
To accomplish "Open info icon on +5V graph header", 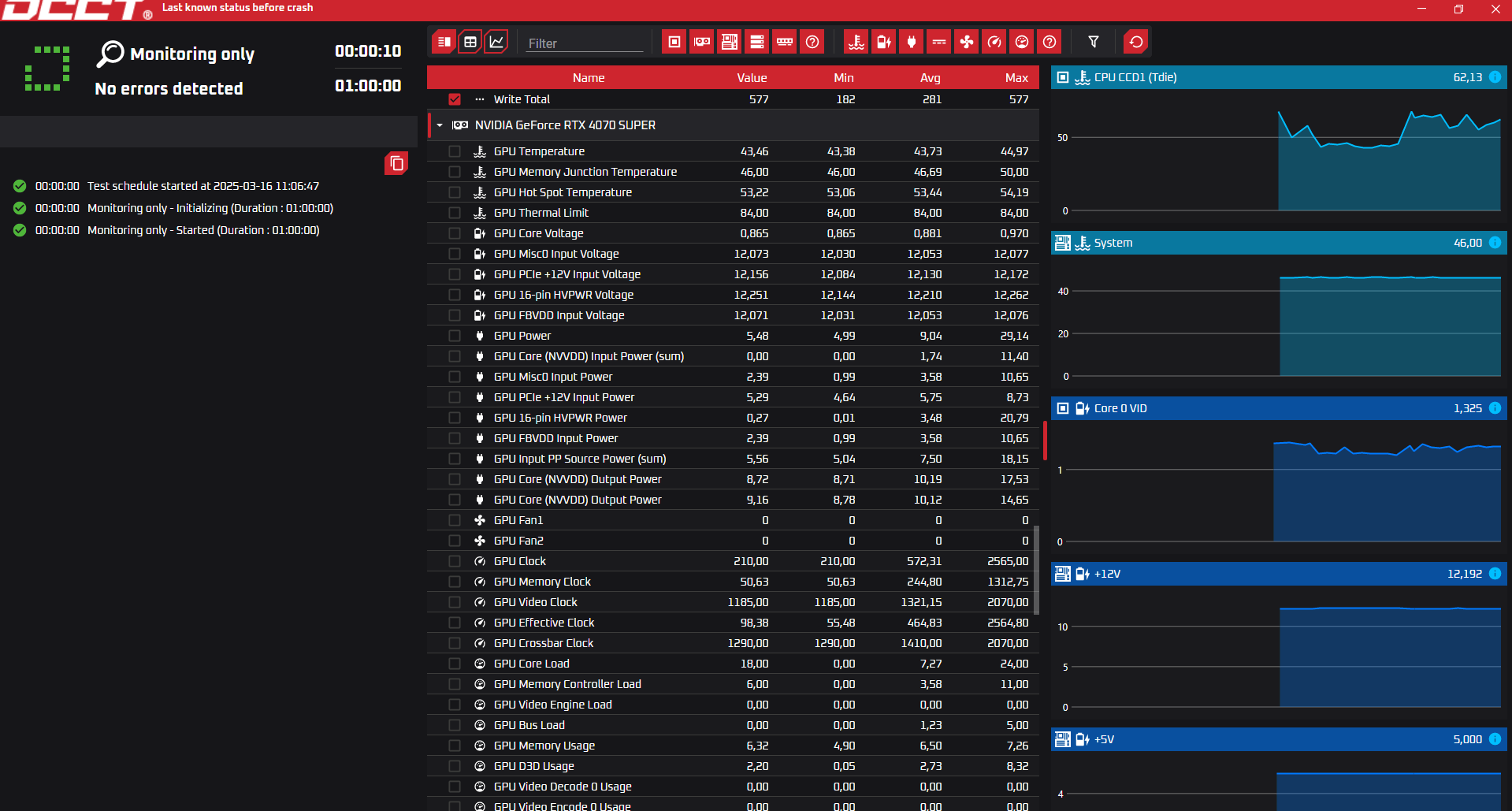I will coord(1495,739).
